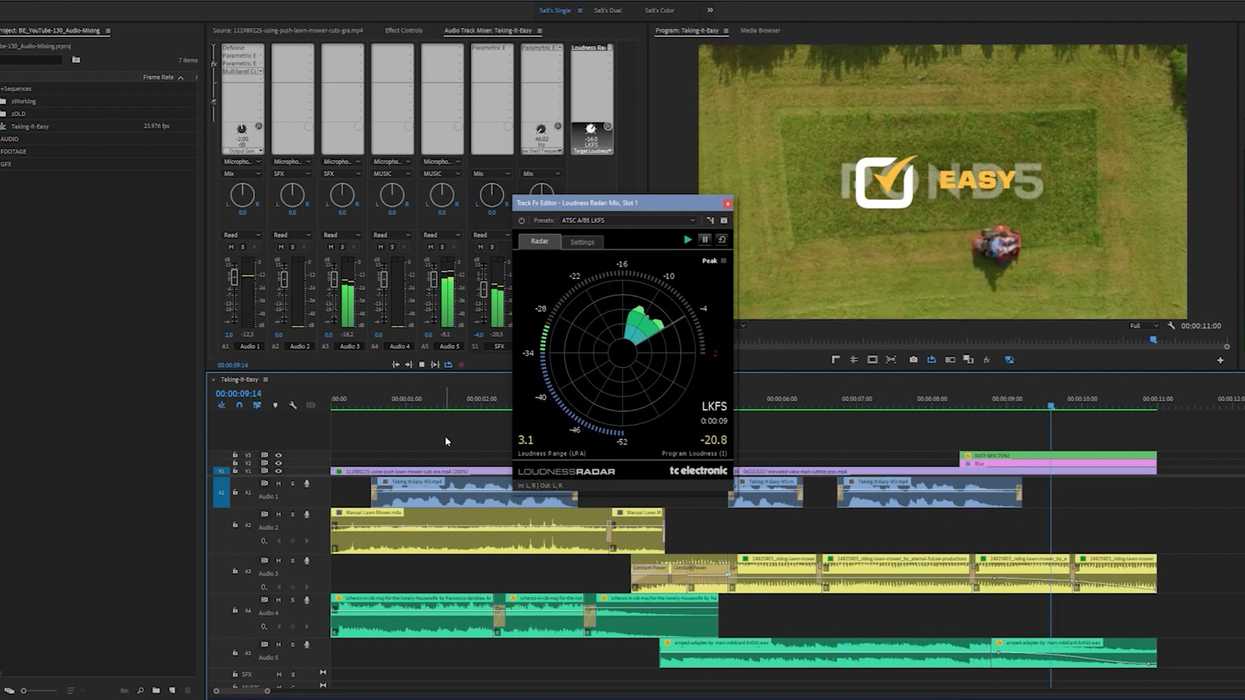Mute the Audio 3 mixer channel

[x=331, y=247]
